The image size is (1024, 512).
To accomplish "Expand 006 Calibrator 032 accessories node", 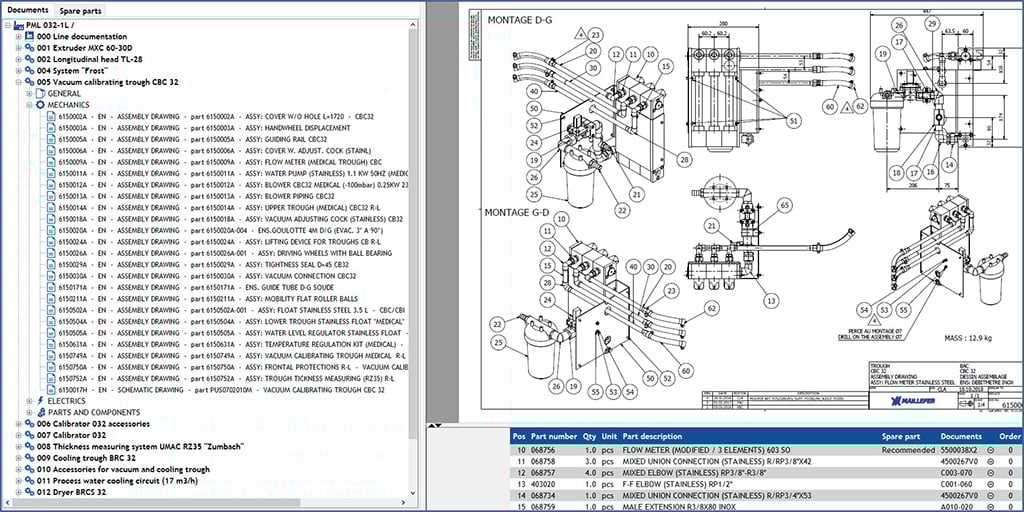I will [x=19, y=424].
